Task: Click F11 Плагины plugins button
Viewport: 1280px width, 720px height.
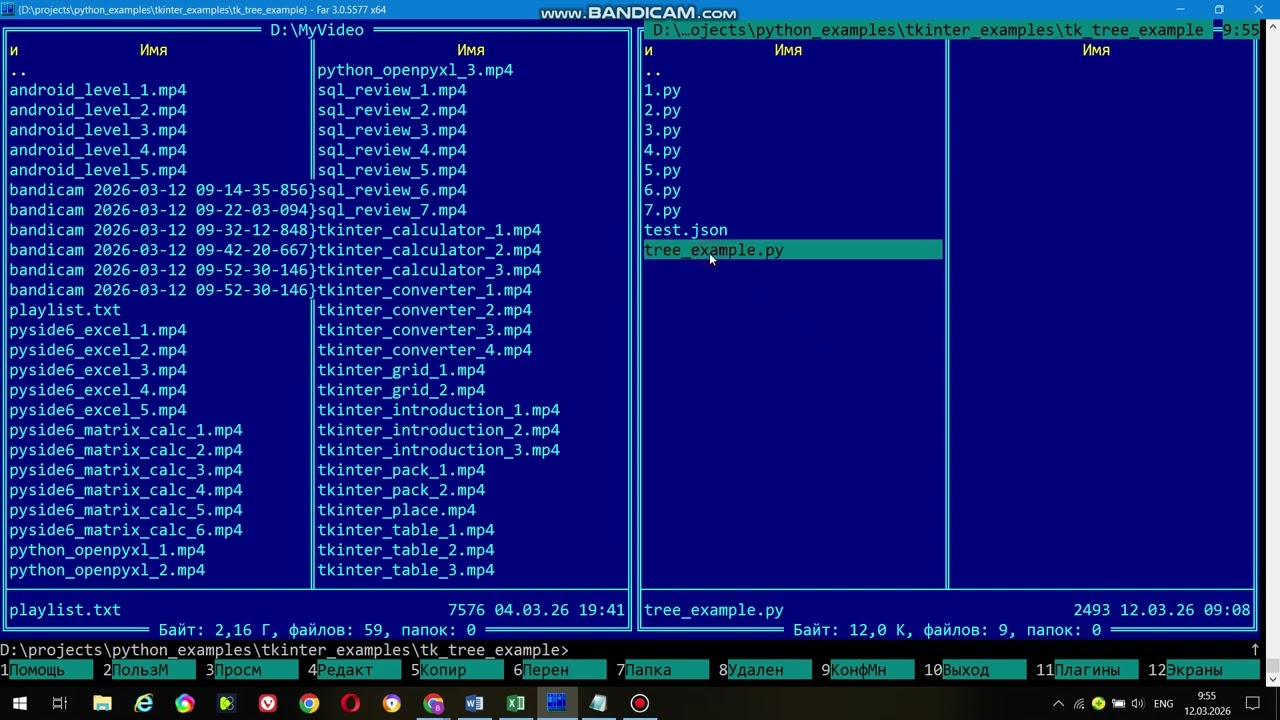Action: (x=1087, y=670)
